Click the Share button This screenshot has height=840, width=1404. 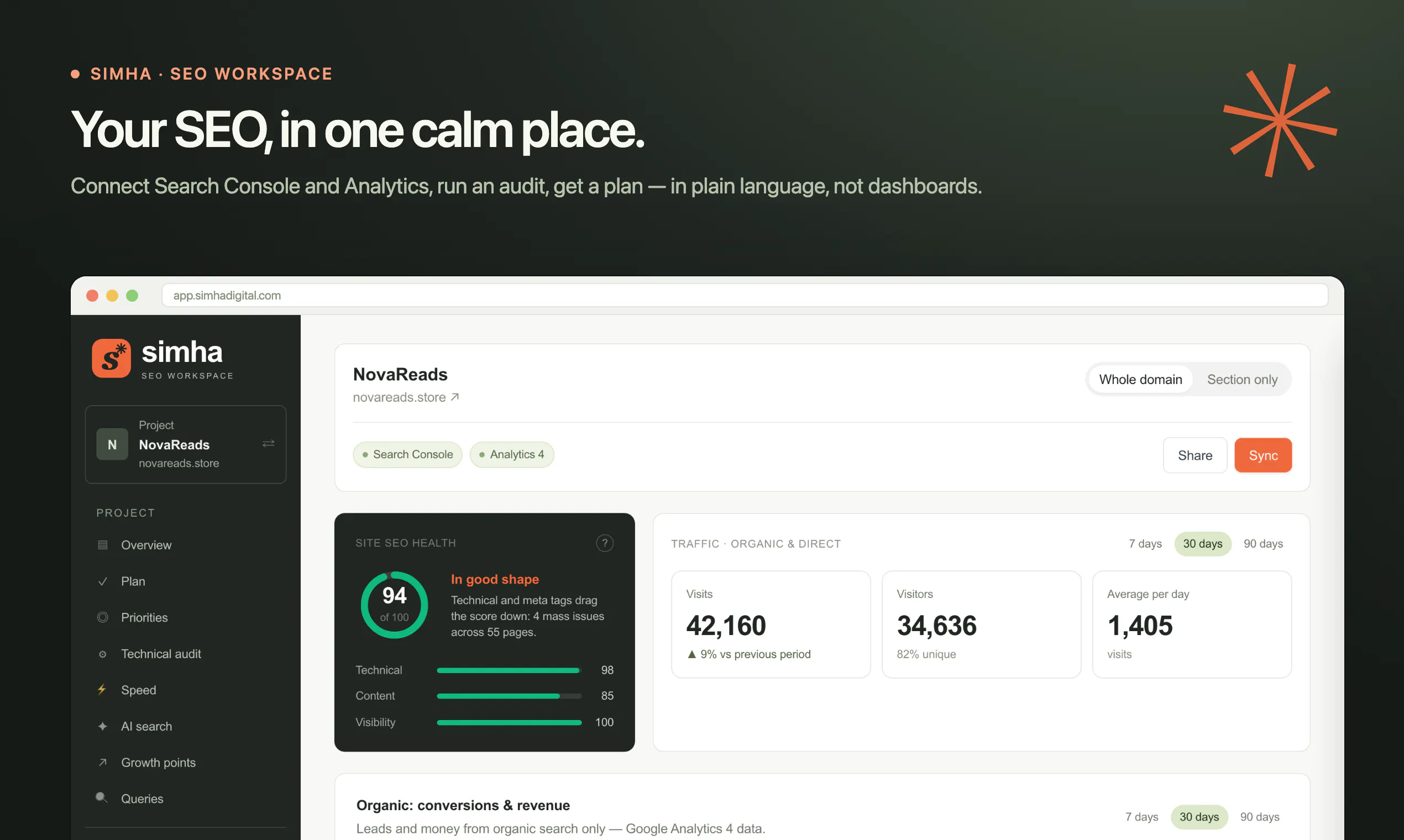[x=1195, y=455]
